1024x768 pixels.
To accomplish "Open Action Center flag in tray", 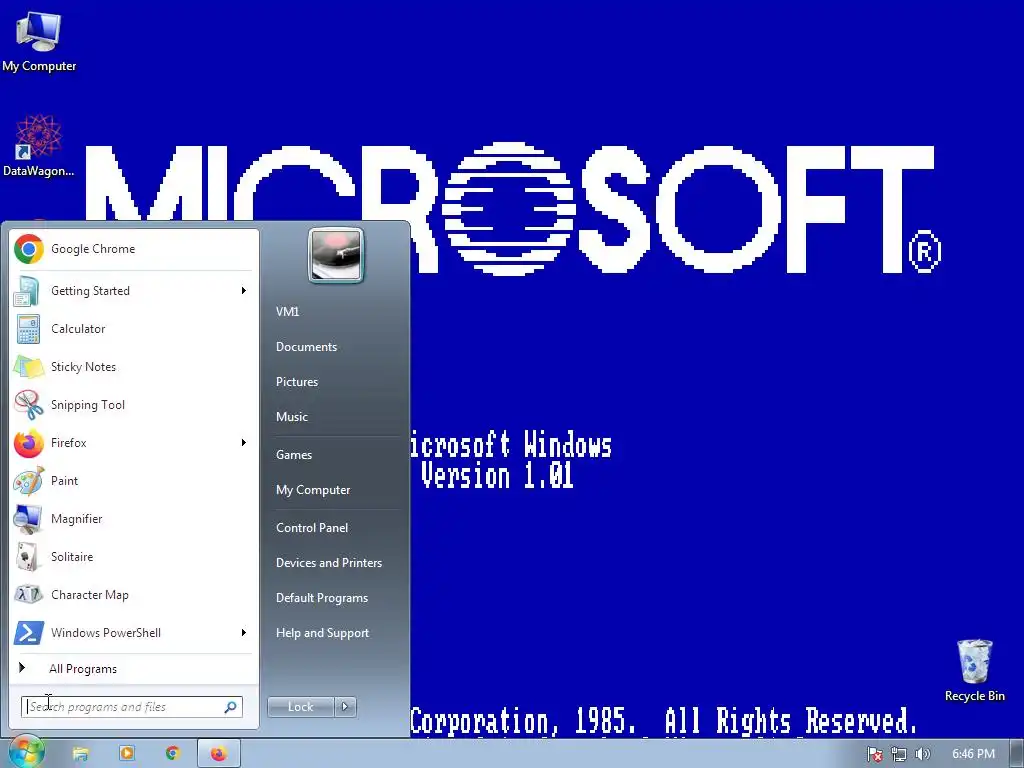I will tap(874, 754).
